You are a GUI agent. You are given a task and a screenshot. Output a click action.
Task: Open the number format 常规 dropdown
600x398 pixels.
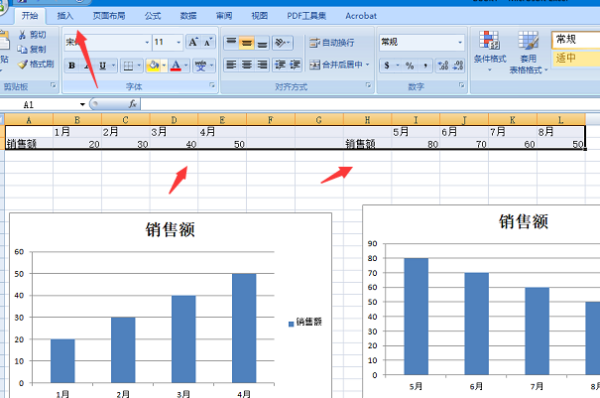coord(460,42)
